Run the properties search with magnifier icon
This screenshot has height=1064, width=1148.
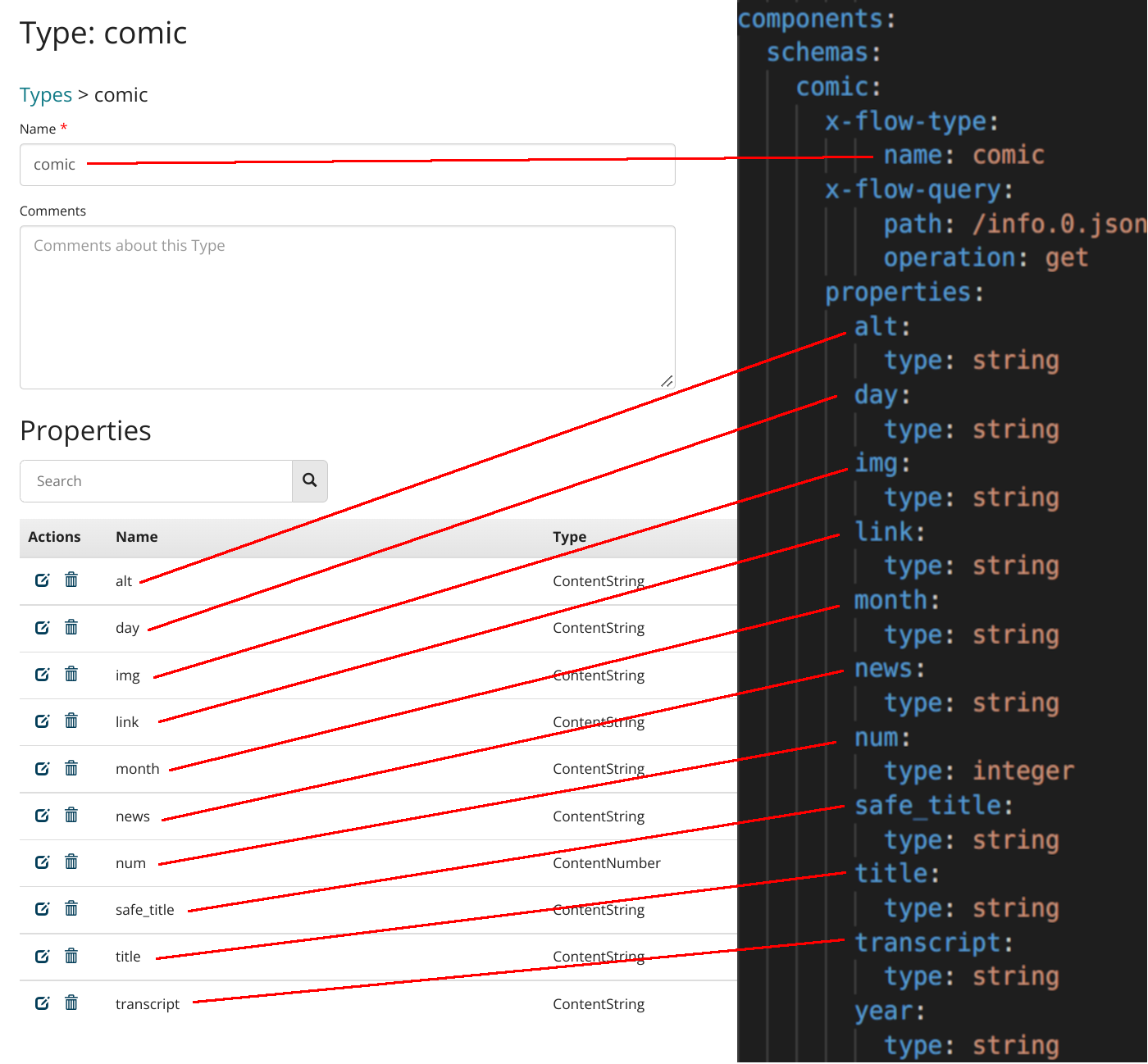pyautogui.click(x=309, y=480)
